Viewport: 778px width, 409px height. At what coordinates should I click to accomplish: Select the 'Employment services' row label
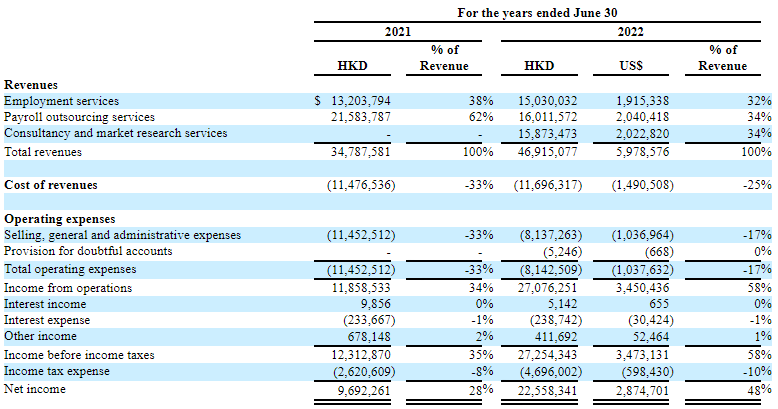[62, 101]
